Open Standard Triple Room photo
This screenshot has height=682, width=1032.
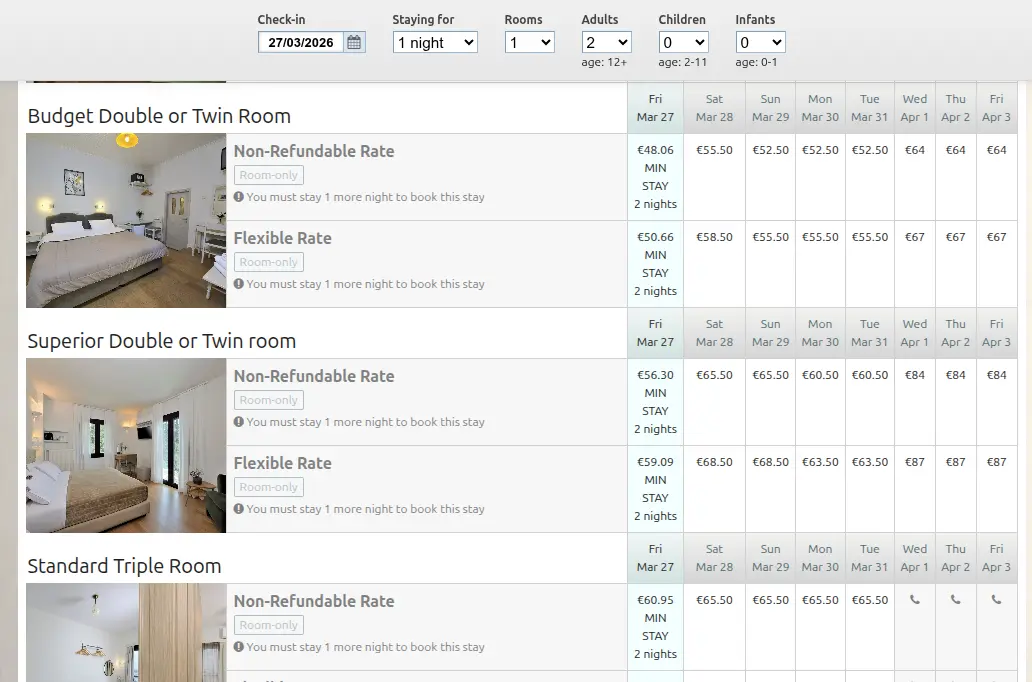click(x=126, y=633)
